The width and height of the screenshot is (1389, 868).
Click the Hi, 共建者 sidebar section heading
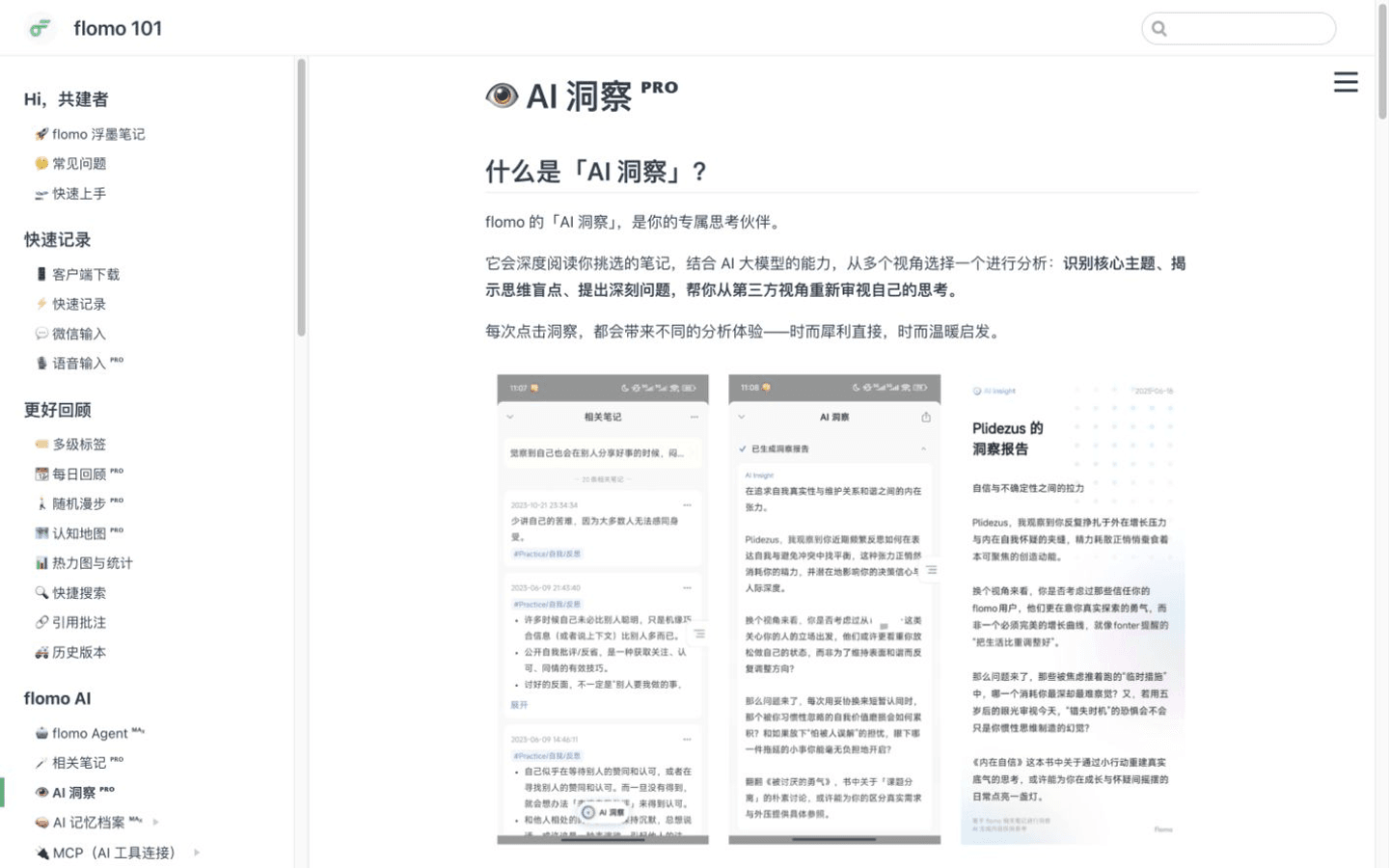tap(67, 99)
